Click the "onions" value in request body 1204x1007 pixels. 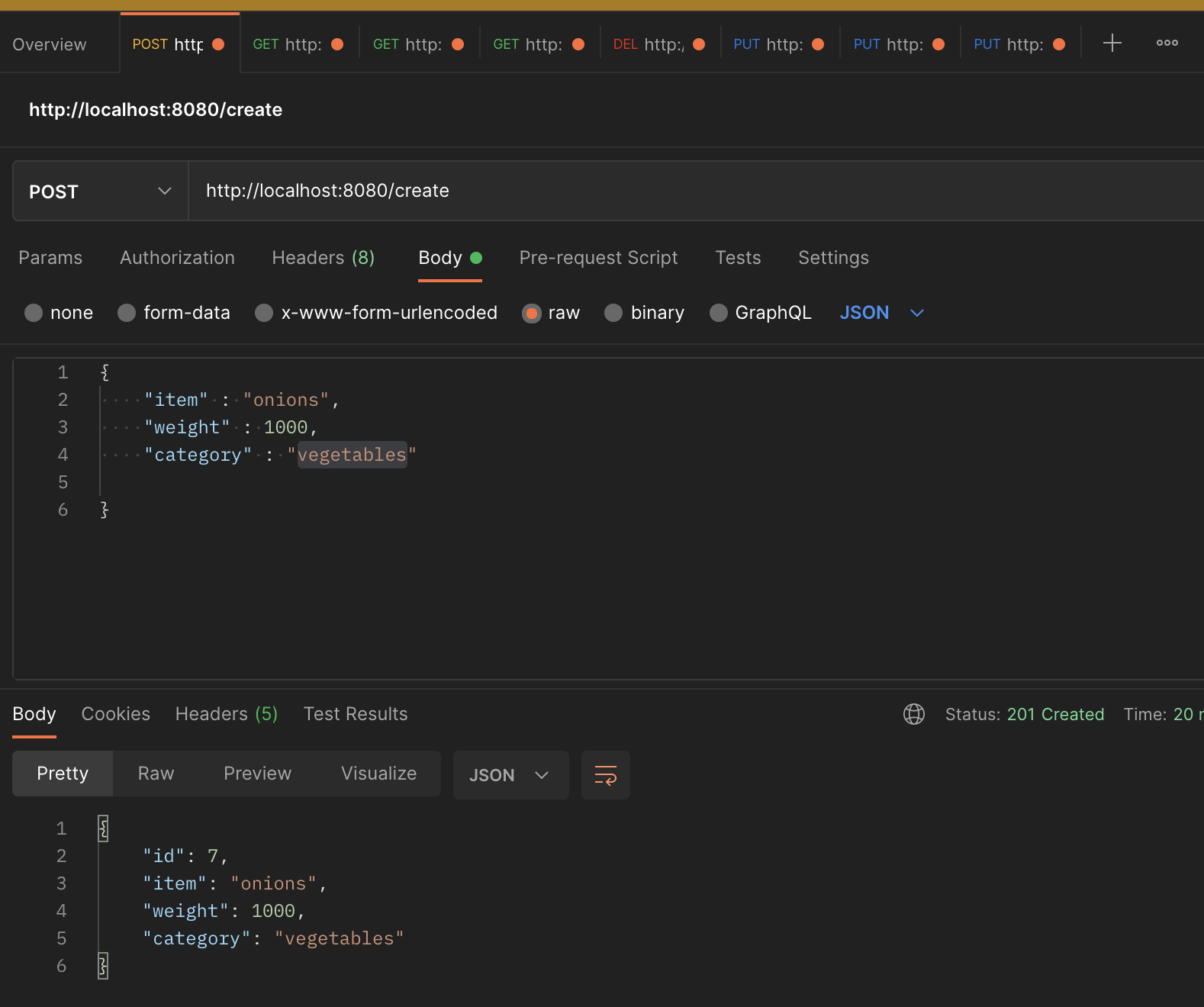point(286,400)
